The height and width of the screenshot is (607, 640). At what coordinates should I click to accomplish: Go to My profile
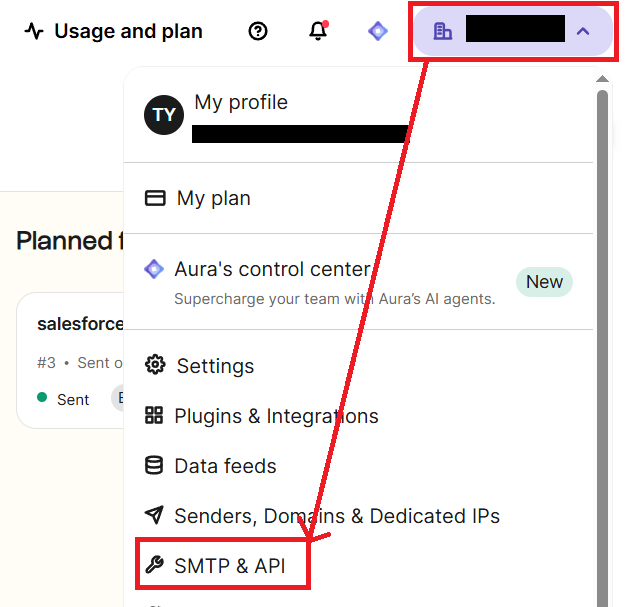(x=241, y=102)
